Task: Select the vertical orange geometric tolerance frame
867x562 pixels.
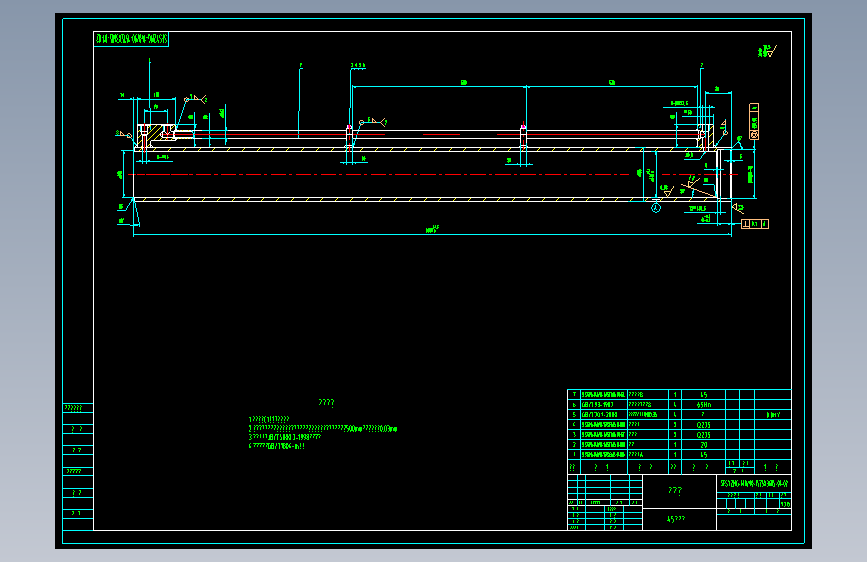Action: click(x=754, y=121)
